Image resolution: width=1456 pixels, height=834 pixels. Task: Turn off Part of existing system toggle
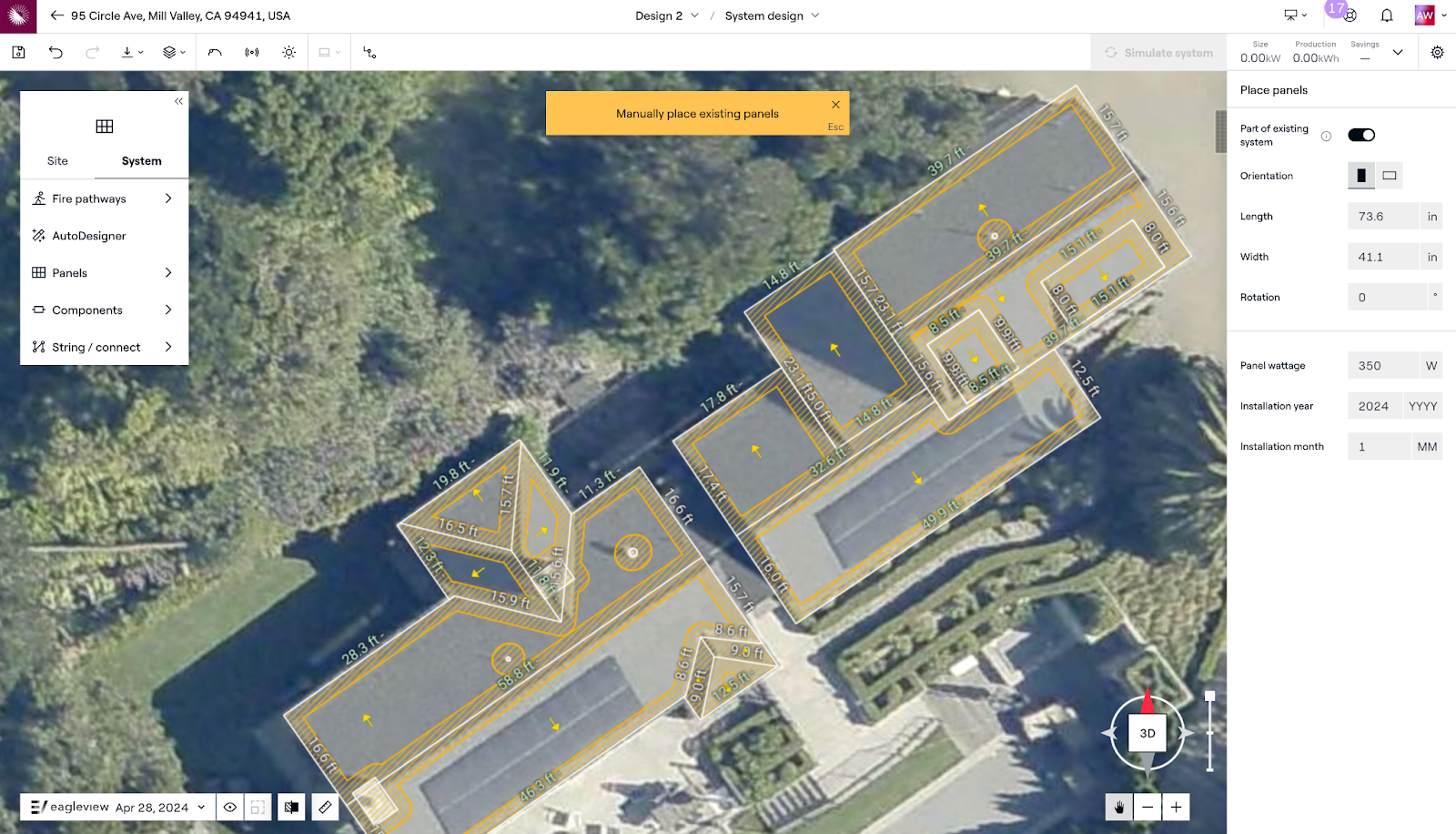[x=1361, y=136]
